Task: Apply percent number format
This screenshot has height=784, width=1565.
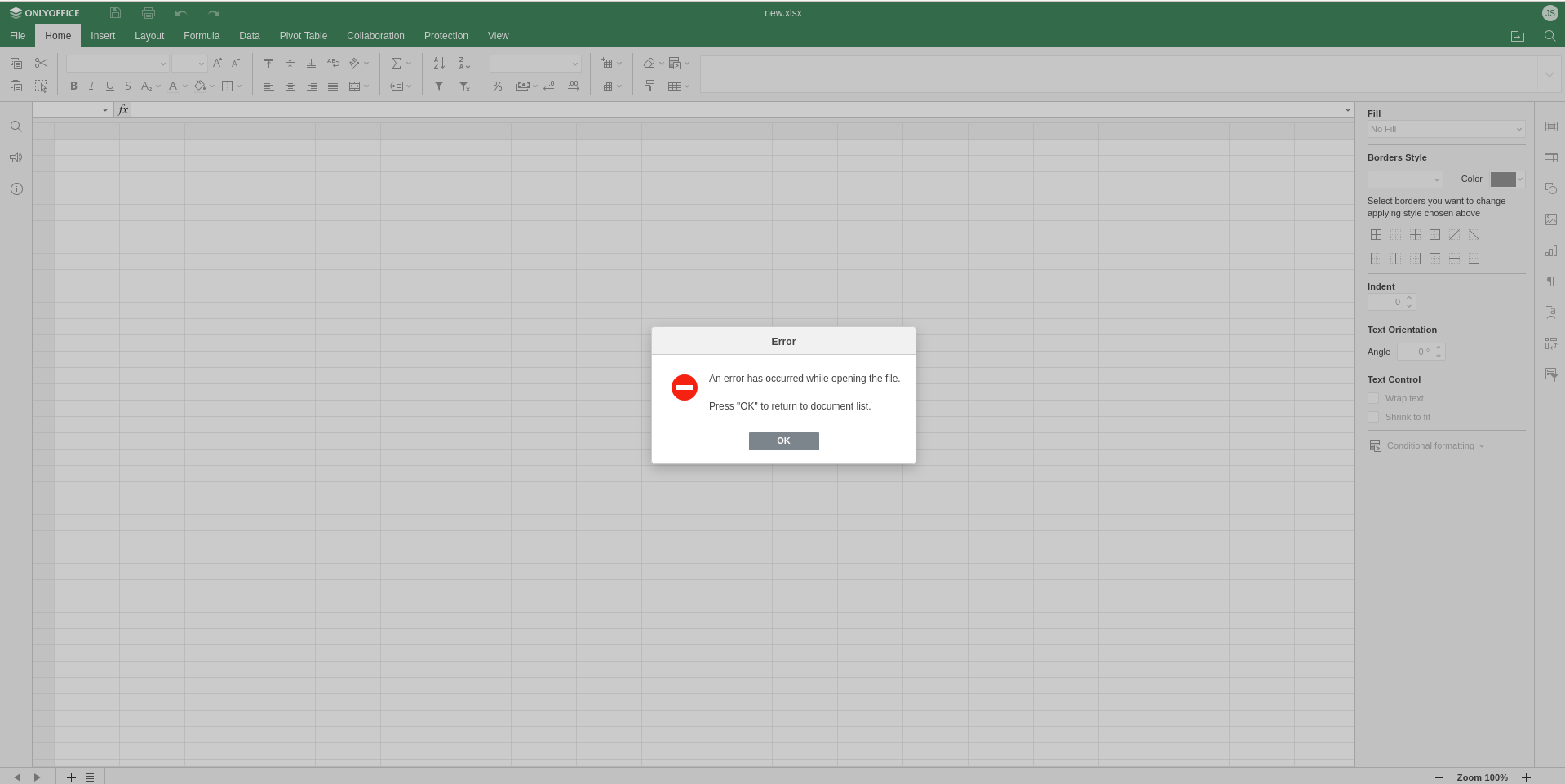Action: coord(497,86)
